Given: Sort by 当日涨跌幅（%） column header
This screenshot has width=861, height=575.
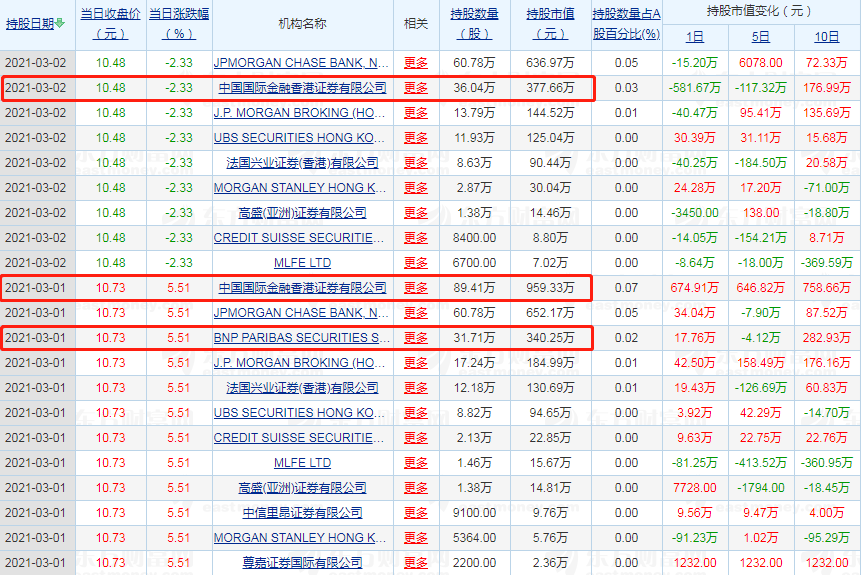Looking at the screenshot, I should (x=179, y=24).
